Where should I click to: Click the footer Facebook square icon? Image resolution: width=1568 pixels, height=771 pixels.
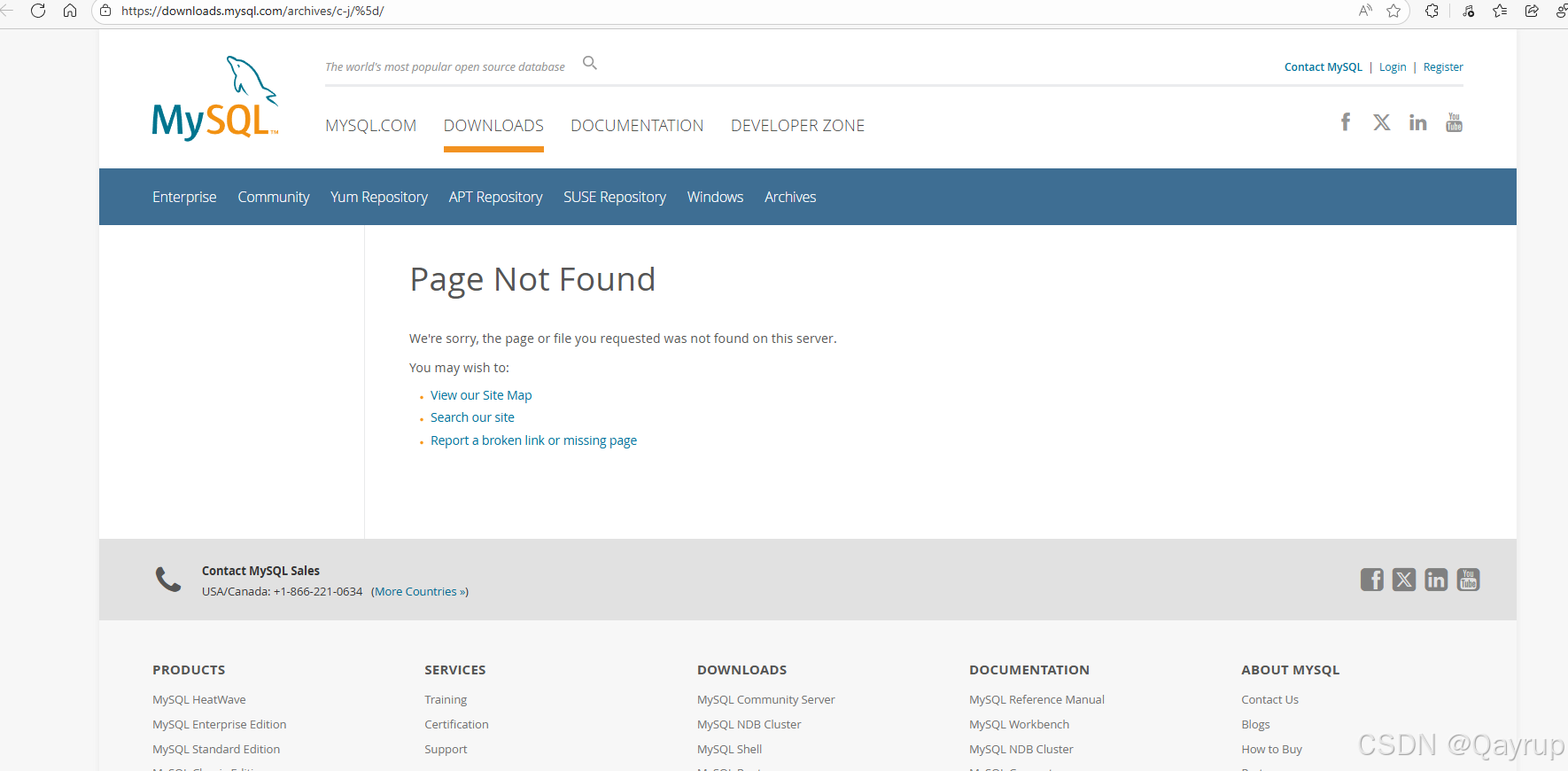[x=1372, y=580]
